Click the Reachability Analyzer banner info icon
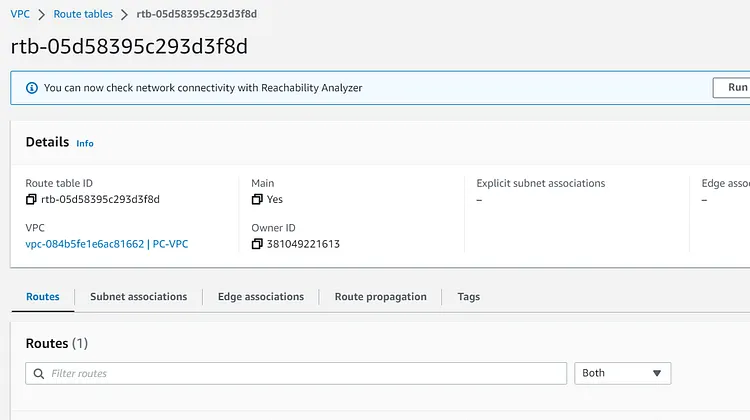 (x=31, y=88)
